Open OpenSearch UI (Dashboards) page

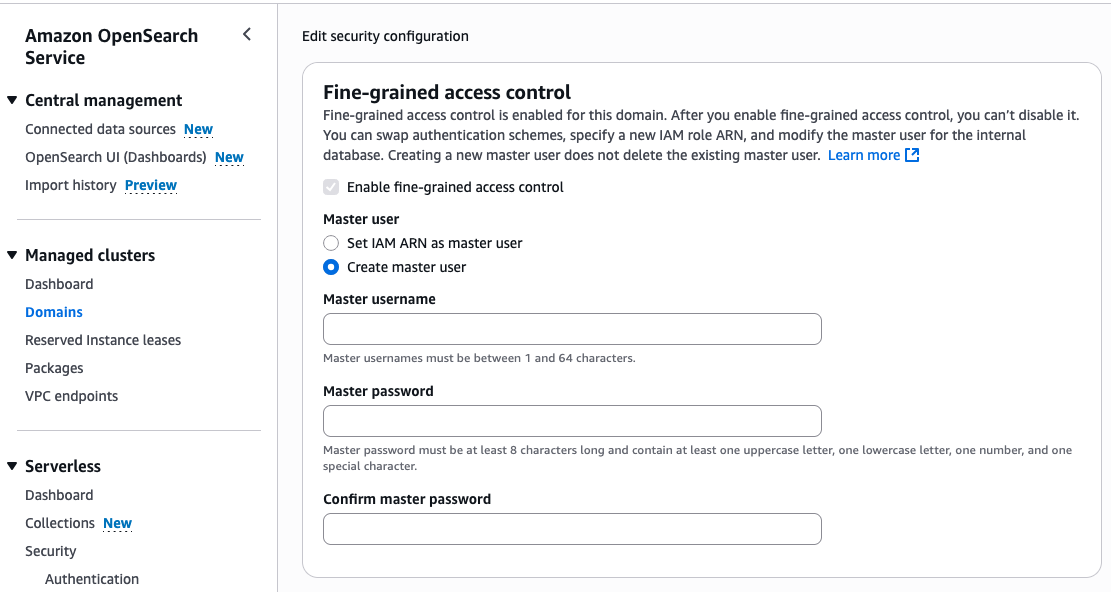(x=115, y=157)
